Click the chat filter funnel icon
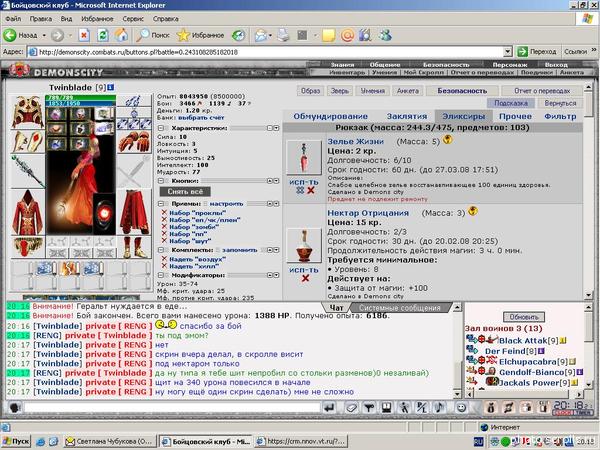The height and width of the screenshot is (450, 600). click(x=369, y=408)
